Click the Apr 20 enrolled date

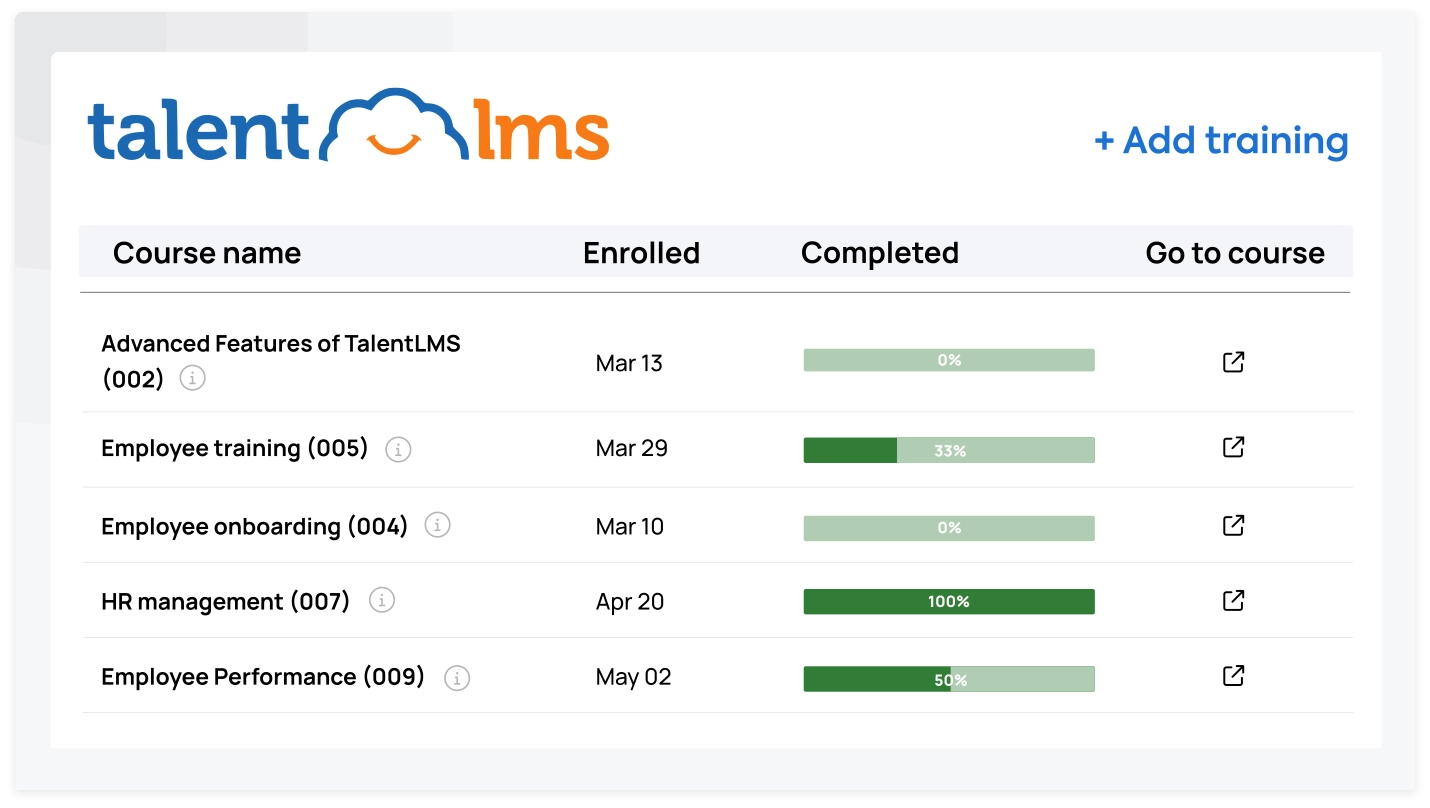click(630, 602)
